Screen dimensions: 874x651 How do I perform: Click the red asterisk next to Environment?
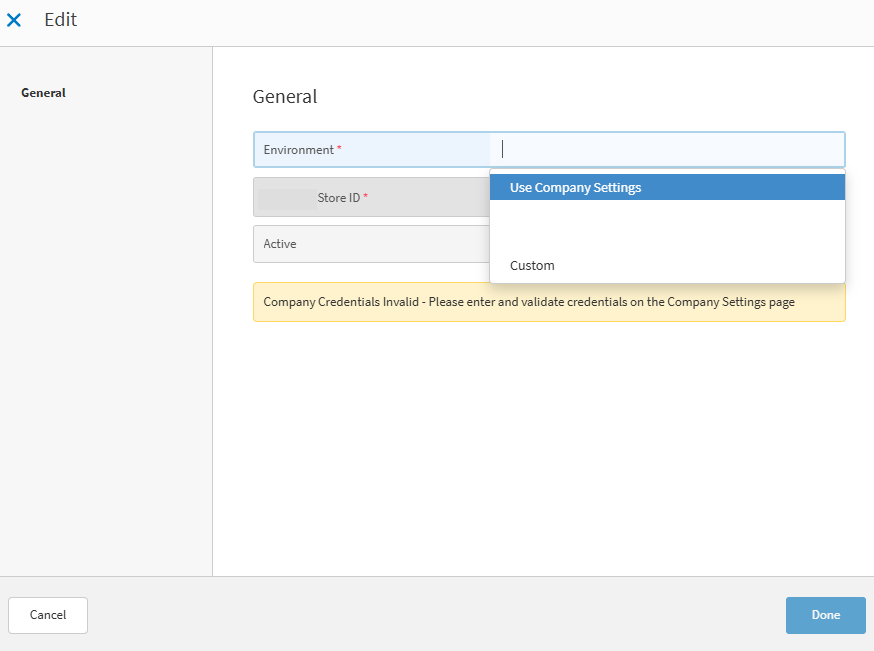pos(339,150)
